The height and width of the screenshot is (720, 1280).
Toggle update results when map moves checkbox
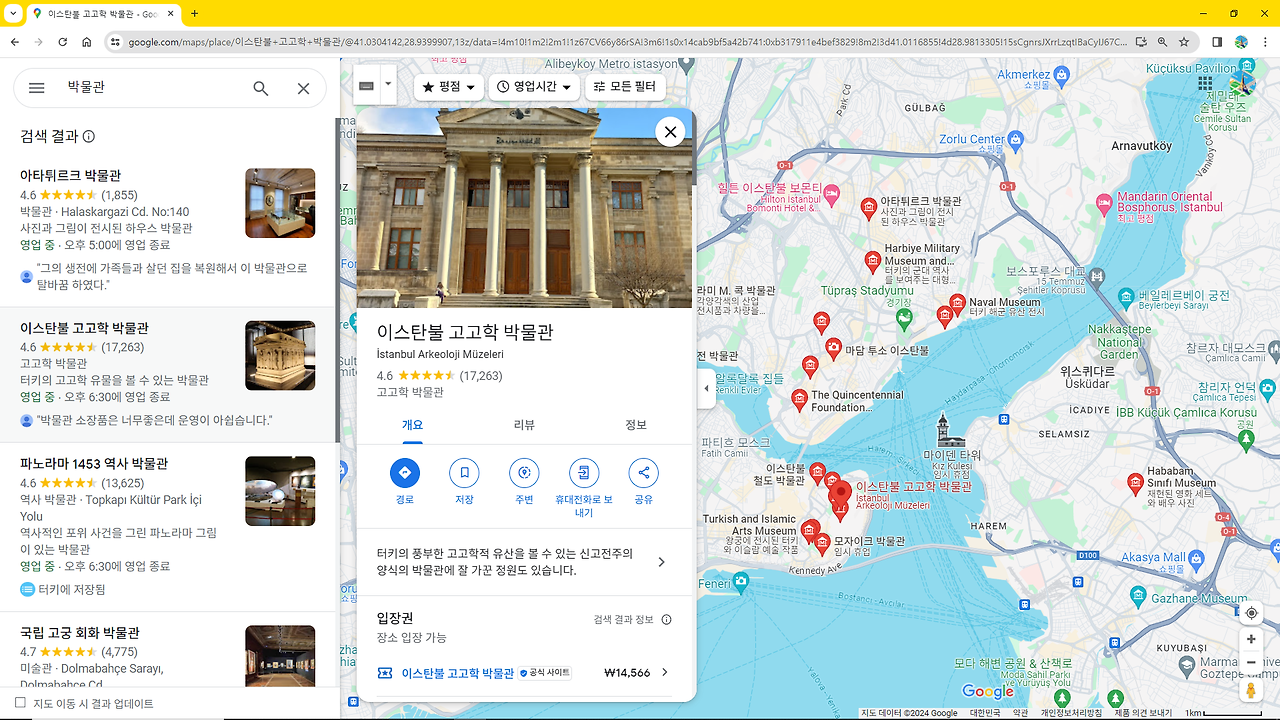(x=20, y=703)
